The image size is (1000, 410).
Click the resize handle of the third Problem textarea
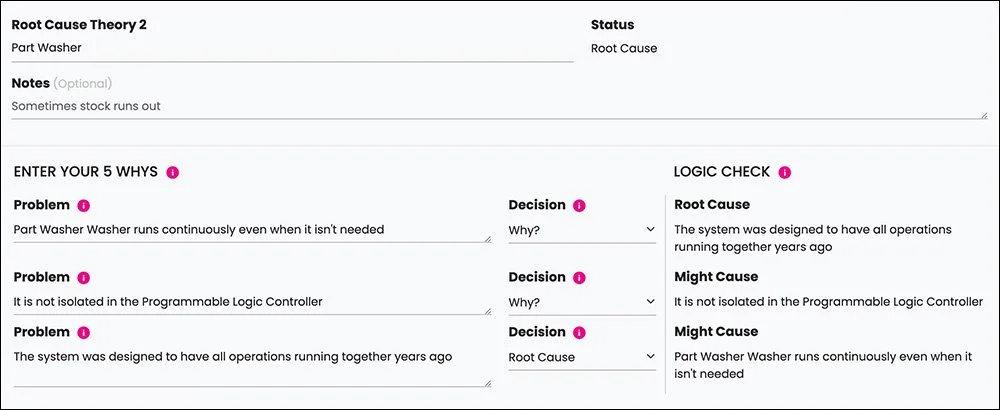(488, 382)
